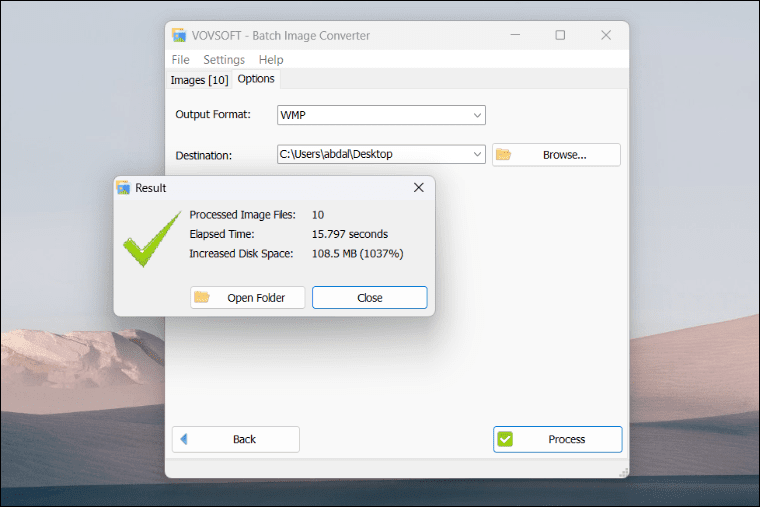Click the '15.797 seconds' elapsed time value
Image resolution: width=760 pixels, height=507 pixels.
[x=349, y=234]
